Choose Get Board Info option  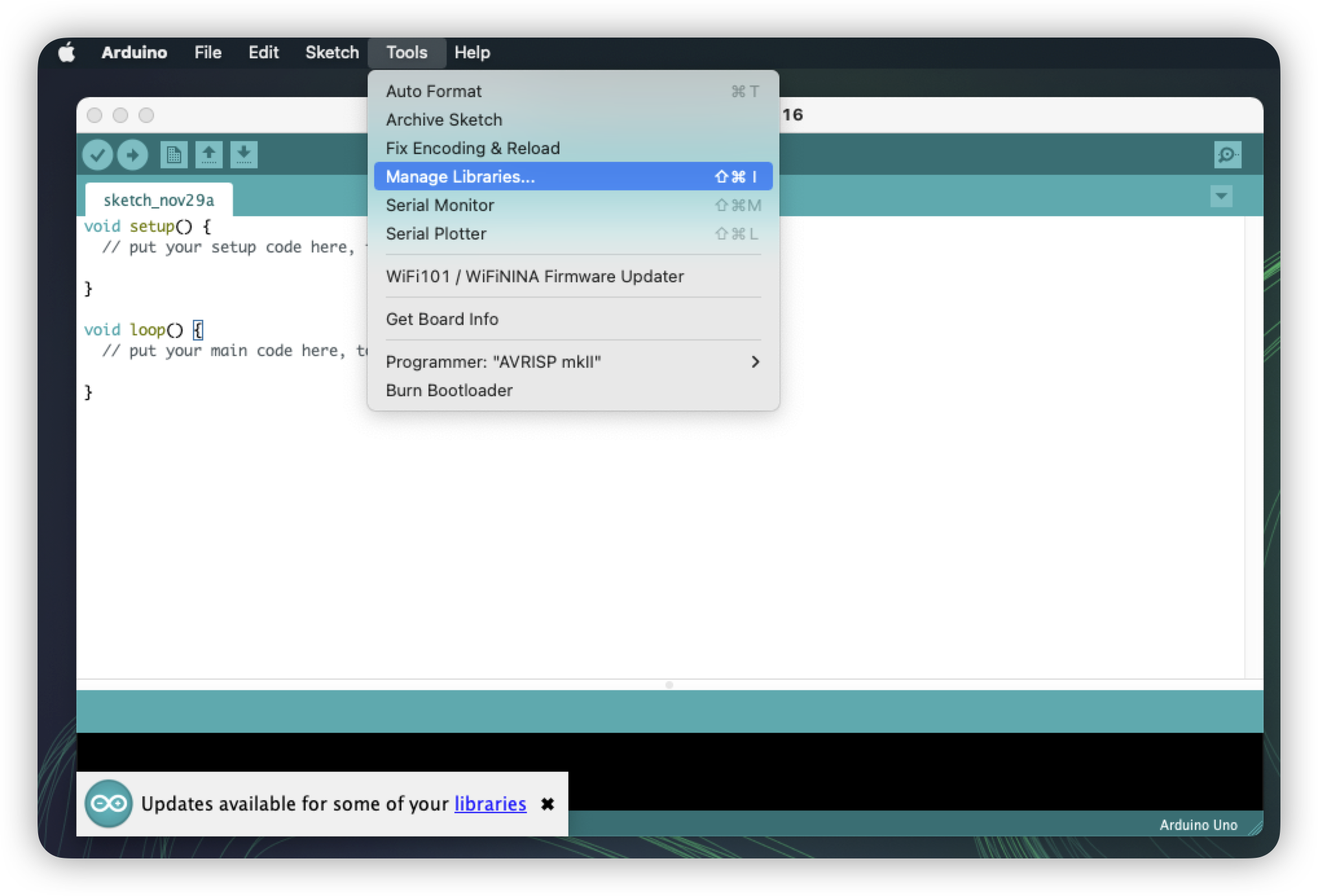tap(442, 319)
